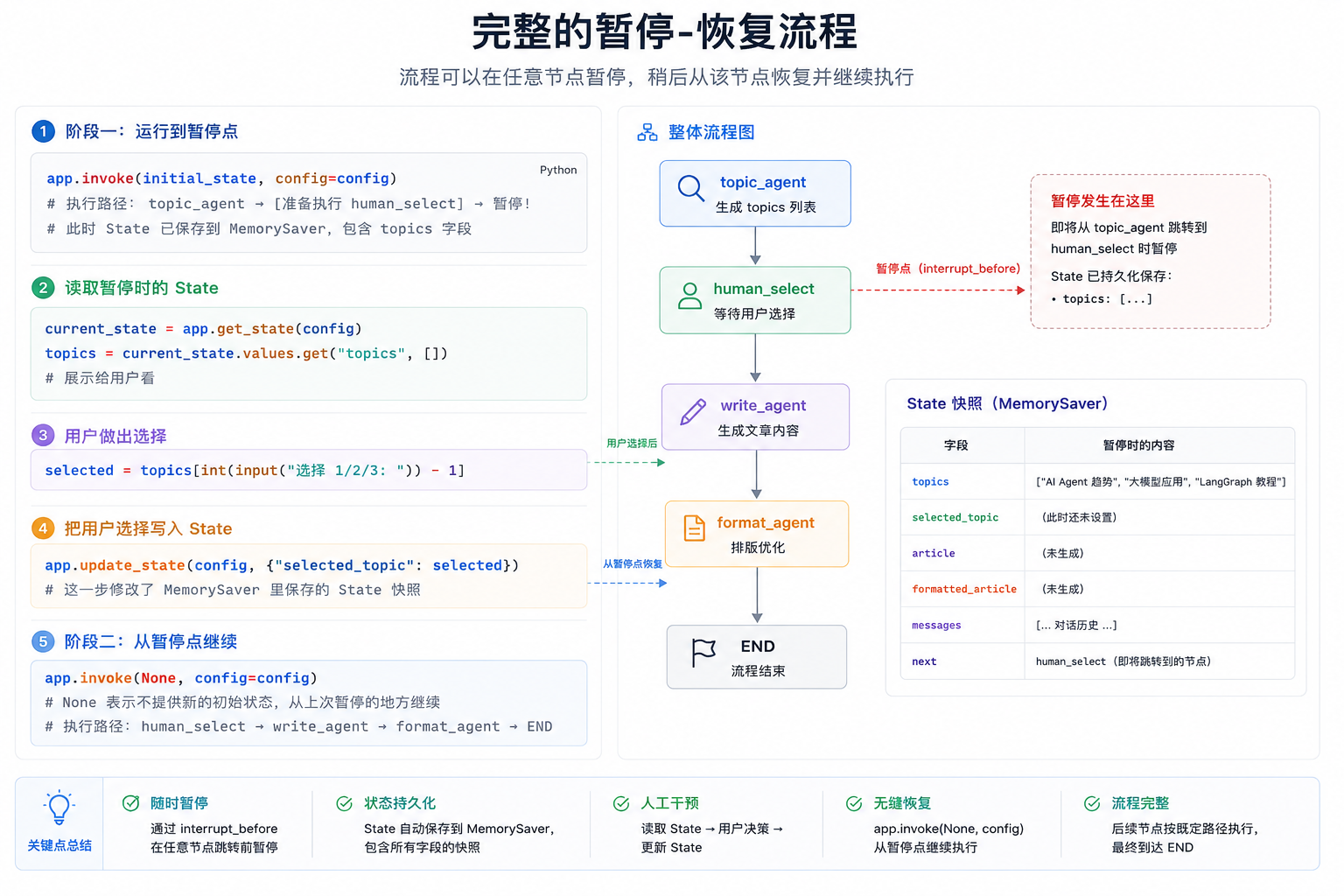Click the Python language label on code block
This screenshot has width=1344, height=896.
pos(558,170)
